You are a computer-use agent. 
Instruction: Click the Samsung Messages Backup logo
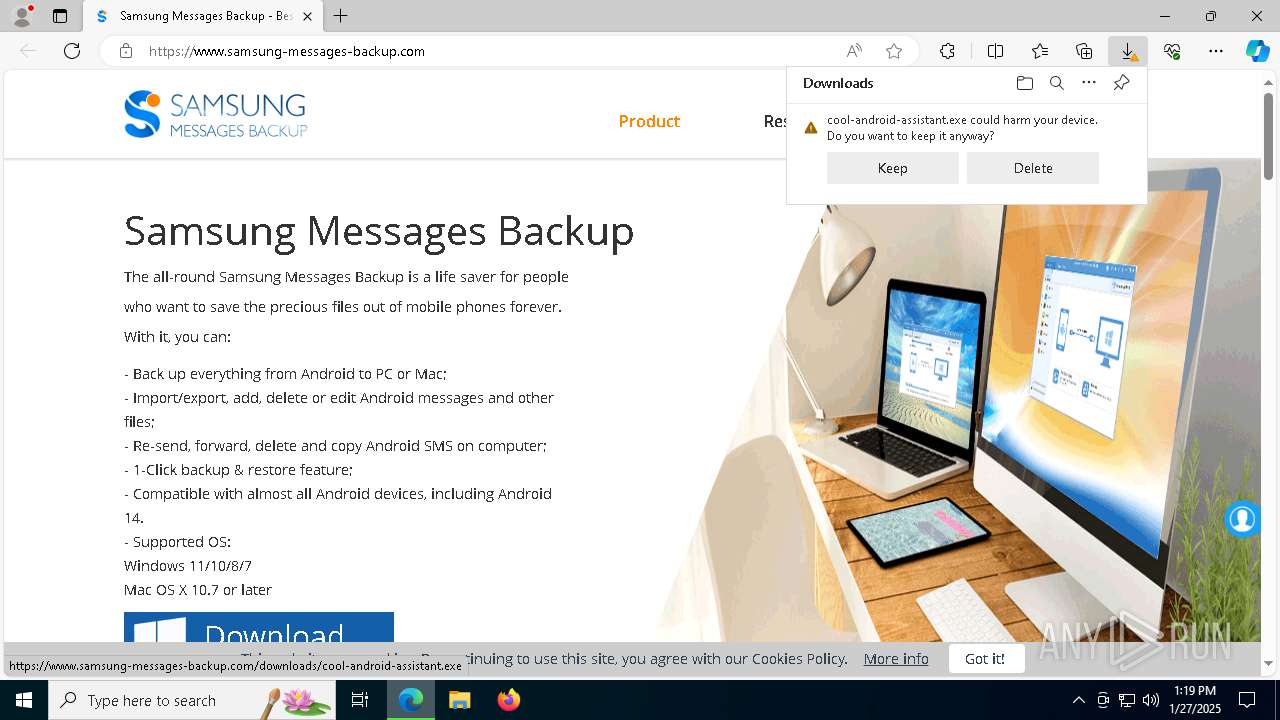click(x=215, y=114)
